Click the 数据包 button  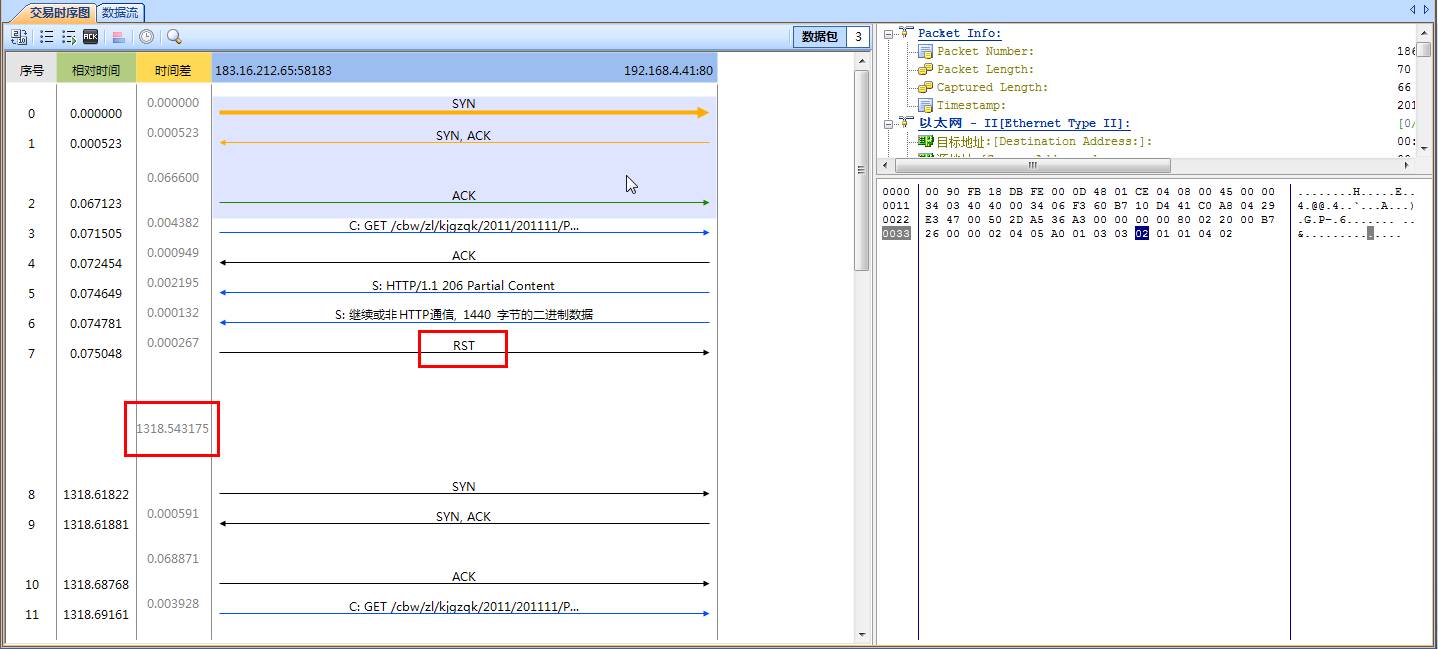click(x=819, y=37)
